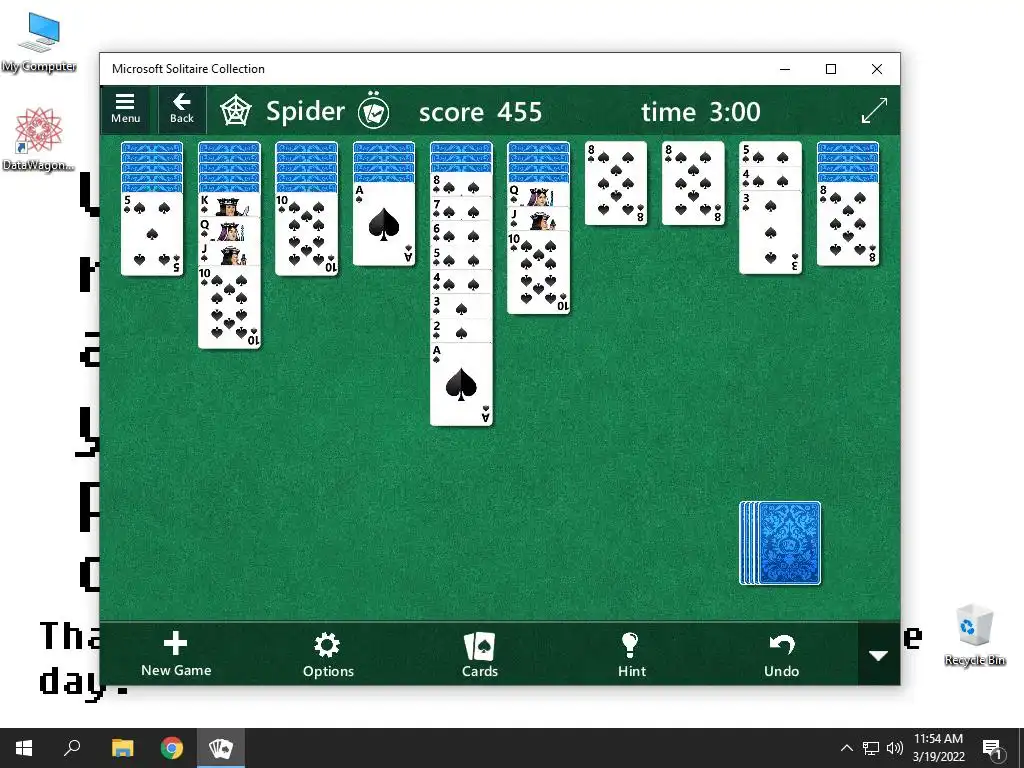Open network status tray icon
1024x768 pixels.
click(871, 748)
